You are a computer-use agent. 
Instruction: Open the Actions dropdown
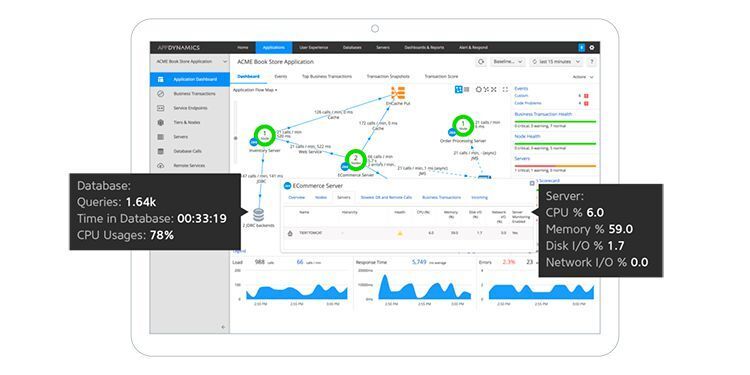click(583, 77)
